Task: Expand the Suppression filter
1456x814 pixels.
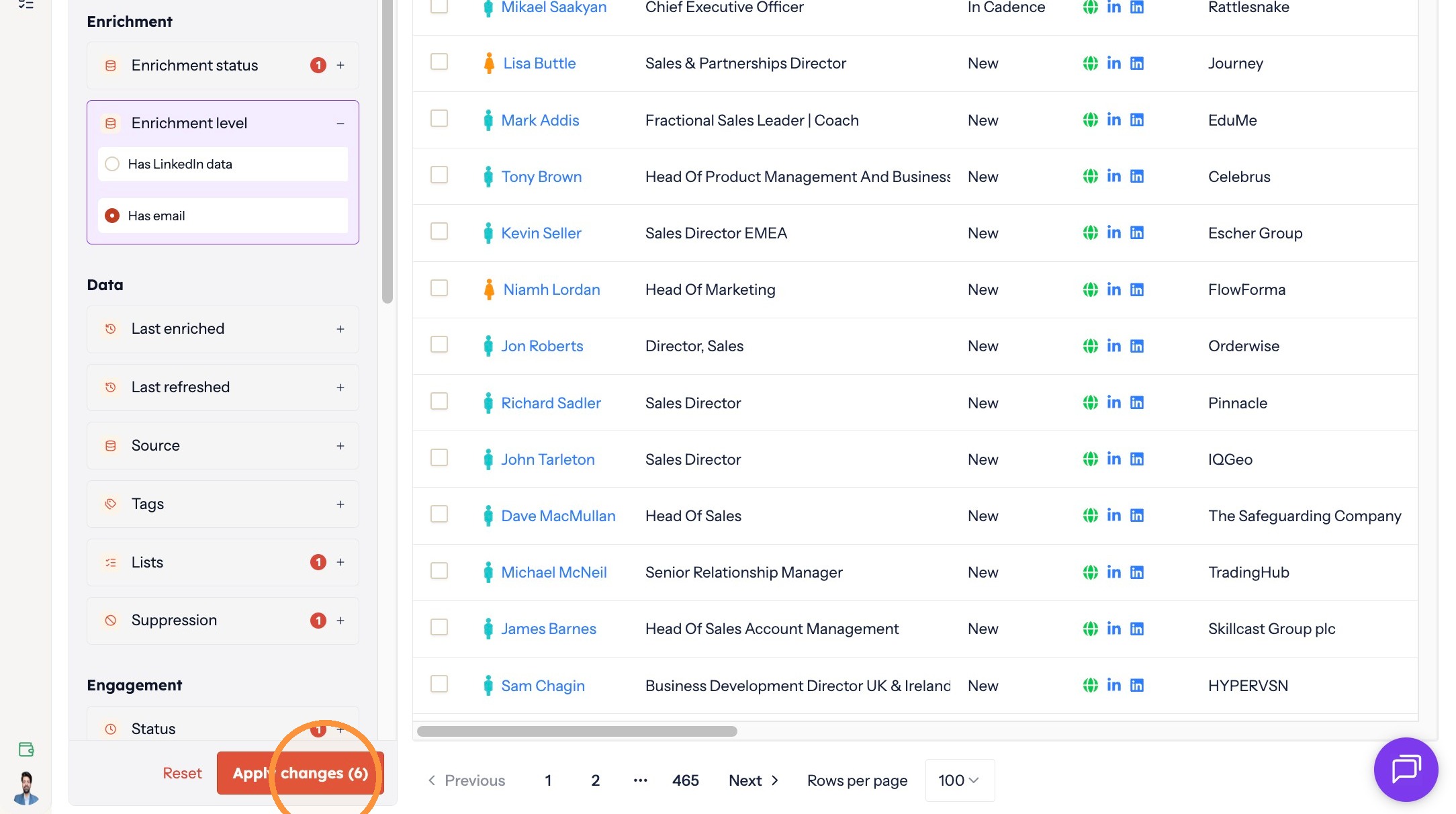Action: point(340,621)
